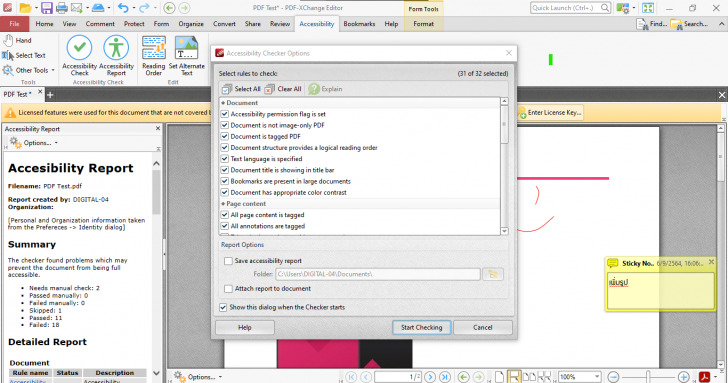Uncheck Show this dialog when Checker starts
Image resolution: width=728 pixels, height=383 pixels.
[223, 307]
